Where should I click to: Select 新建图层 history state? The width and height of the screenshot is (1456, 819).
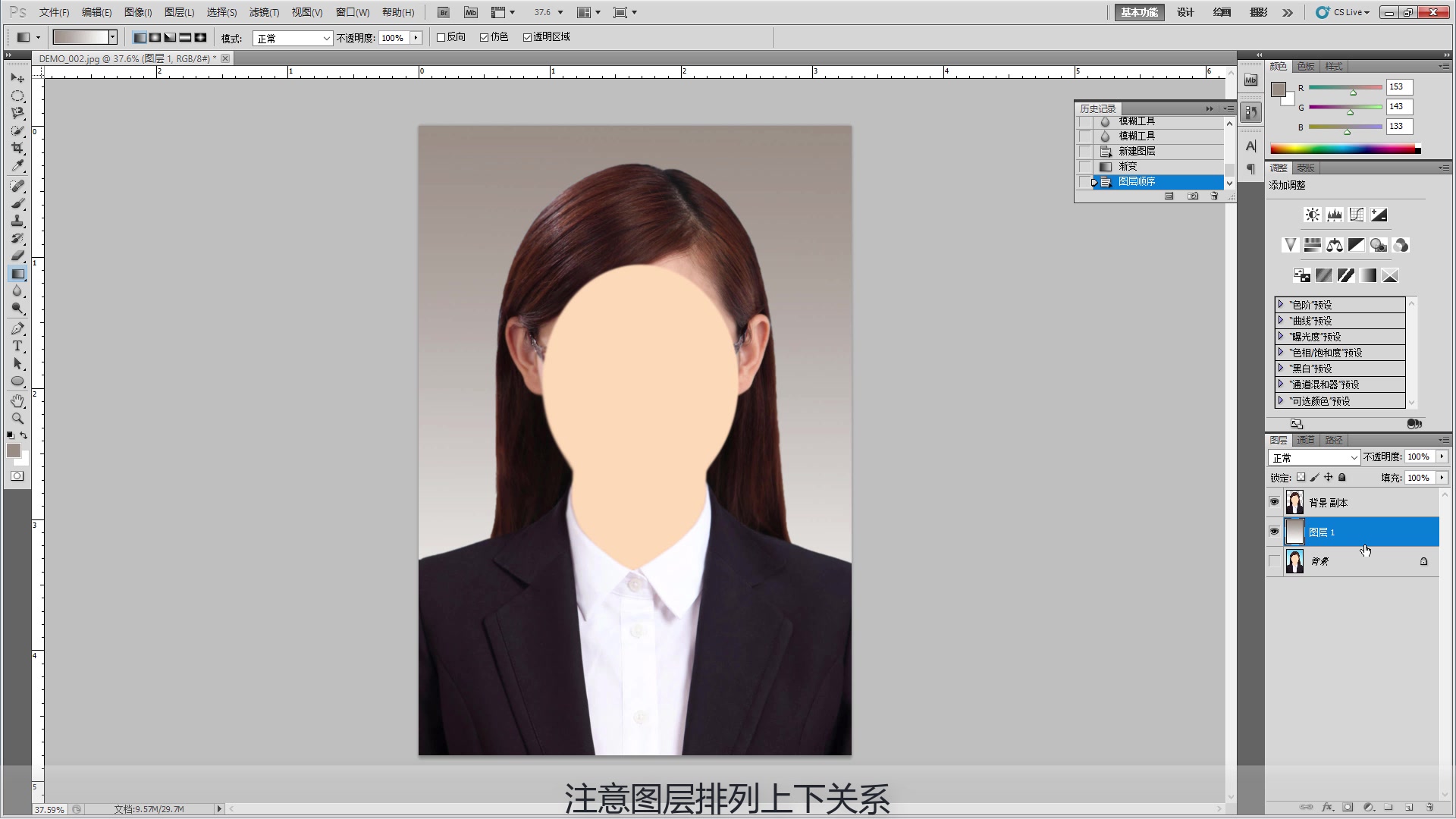pos(1158,151)
